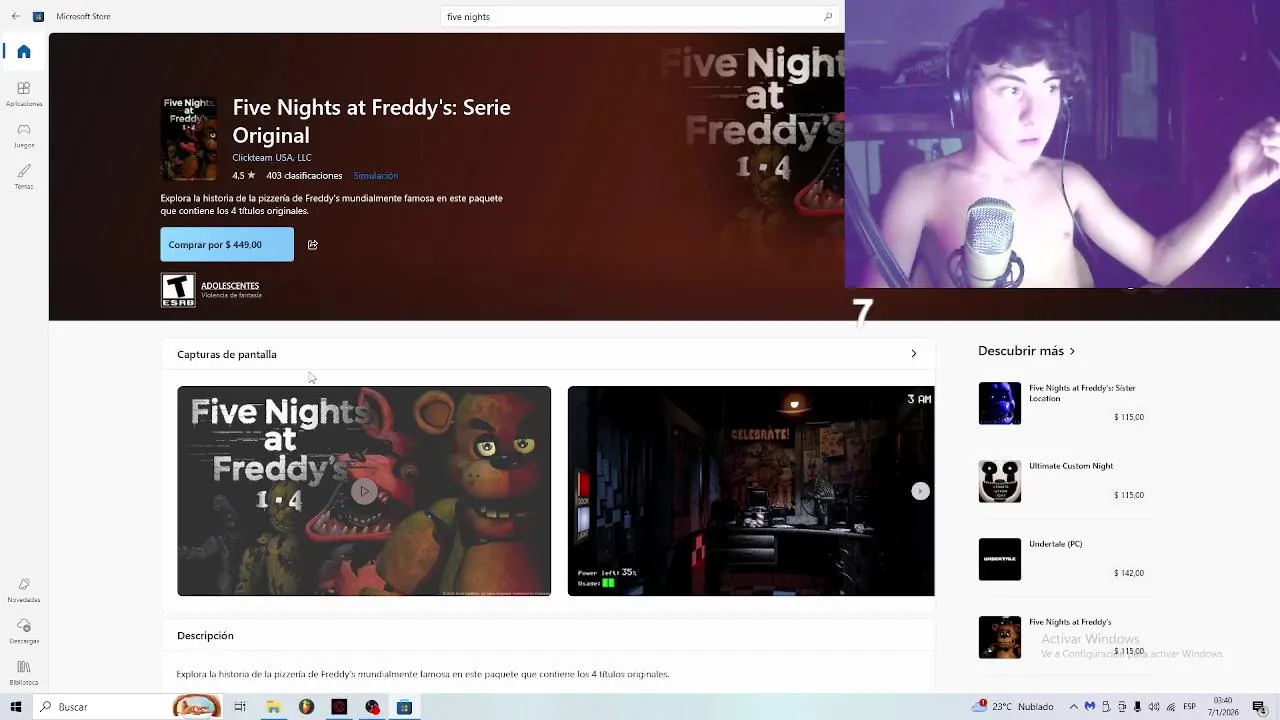Open Five Nights at Freddy's: Sister Location
1280x720 pixels.
(1082, 393)
